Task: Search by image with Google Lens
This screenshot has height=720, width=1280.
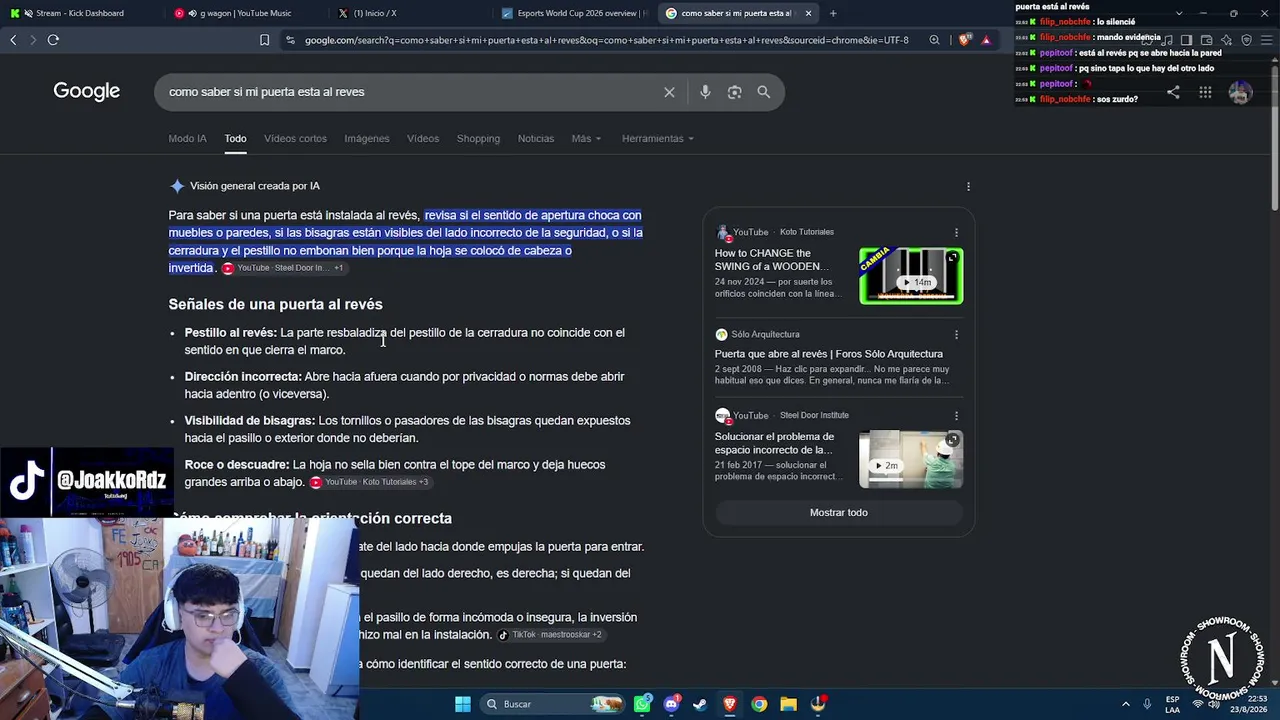Action: [734, 92]
